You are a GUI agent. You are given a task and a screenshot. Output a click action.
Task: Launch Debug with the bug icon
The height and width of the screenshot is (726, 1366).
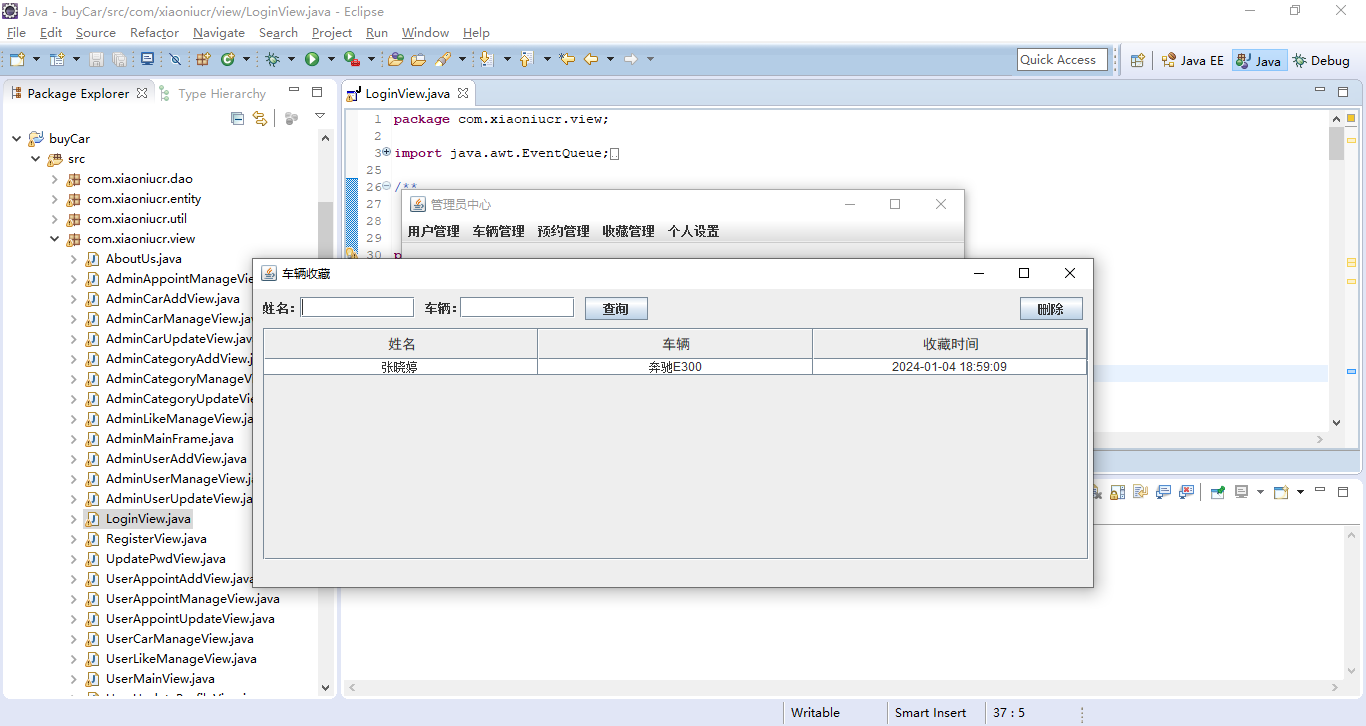click(x=272, y=59)
